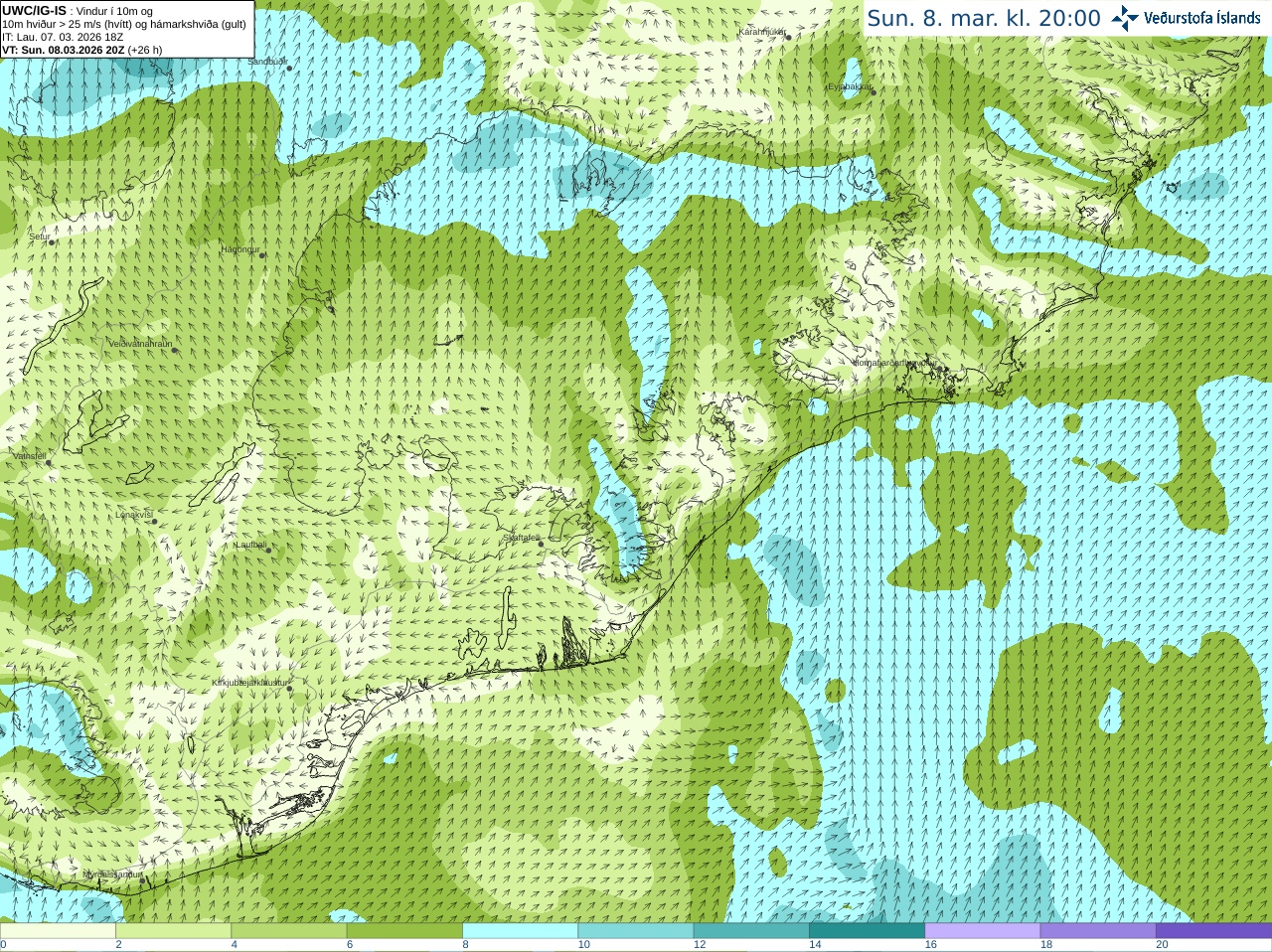
Task: Click the Veðurstofa Íslands logo icon
Action: 1125,17
